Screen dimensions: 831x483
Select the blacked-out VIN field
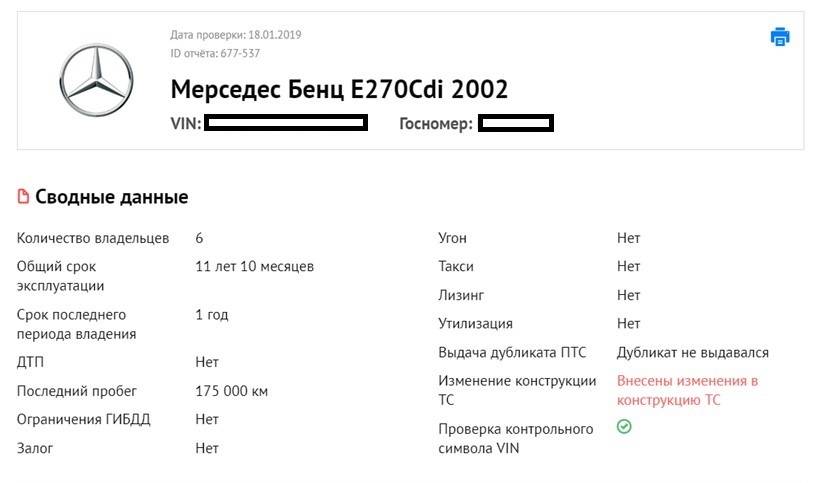pos(286,124)
